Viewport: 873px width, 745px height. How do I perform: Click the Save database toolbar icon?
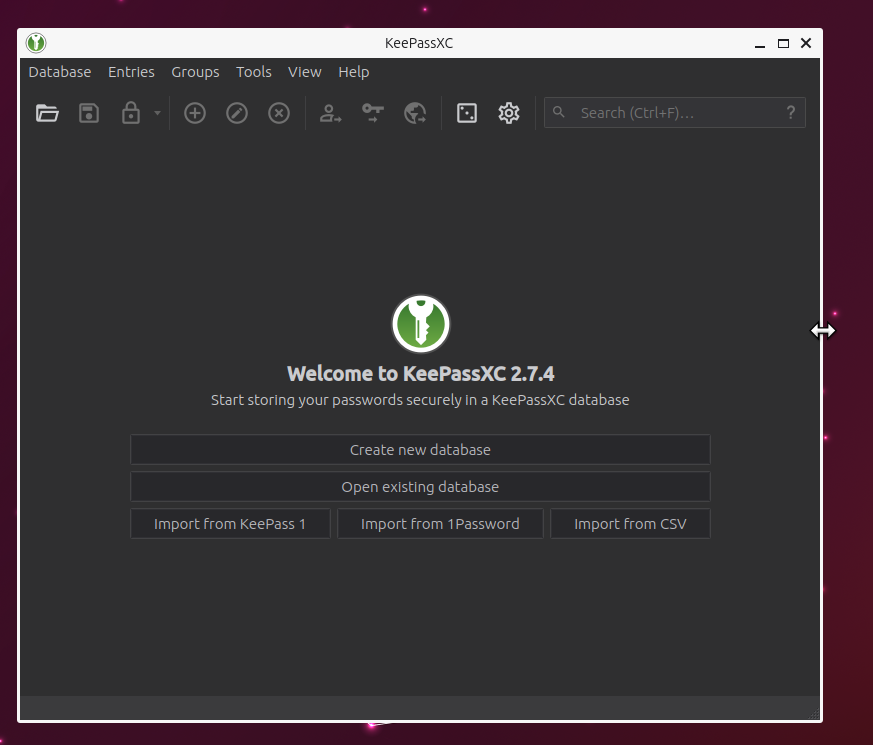pos(88,112)
